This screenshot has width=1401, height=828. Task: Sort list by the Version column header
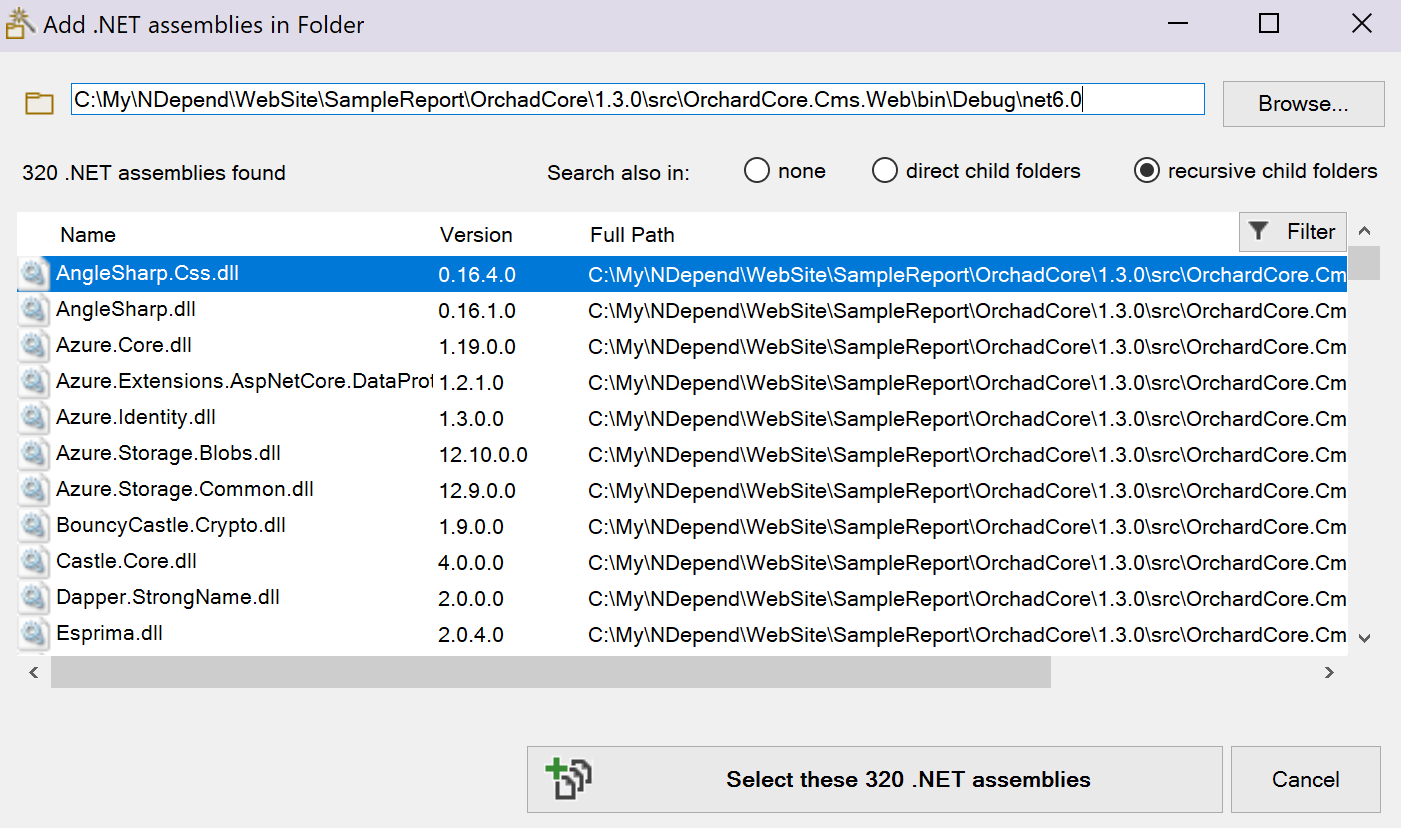click(x=476, y=235)
